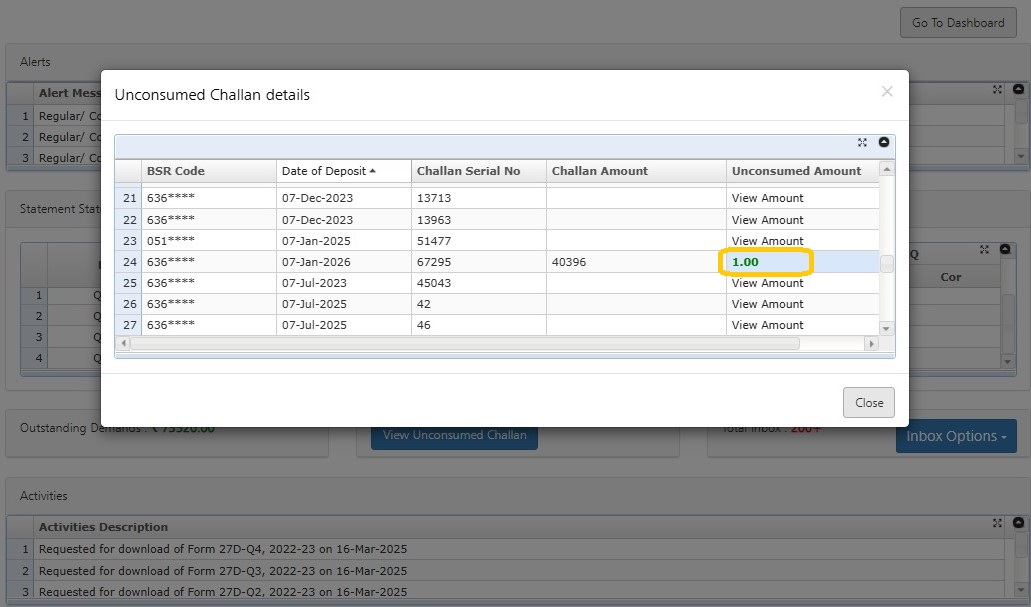Click the challan grid's vertical scroll-up arrow

886,170
